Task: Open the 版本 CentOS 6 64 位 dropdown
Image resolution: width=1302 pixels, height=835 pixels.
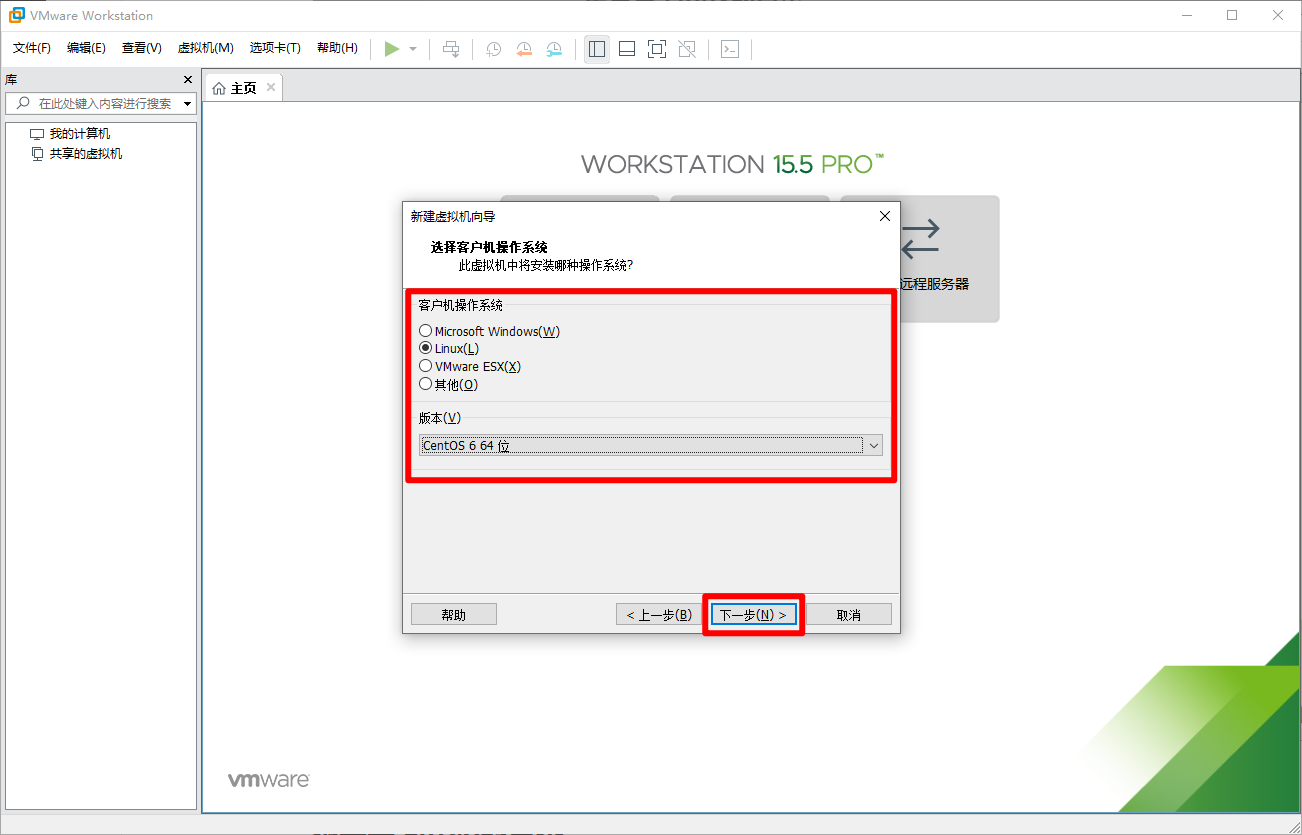Action: point(650,445)
